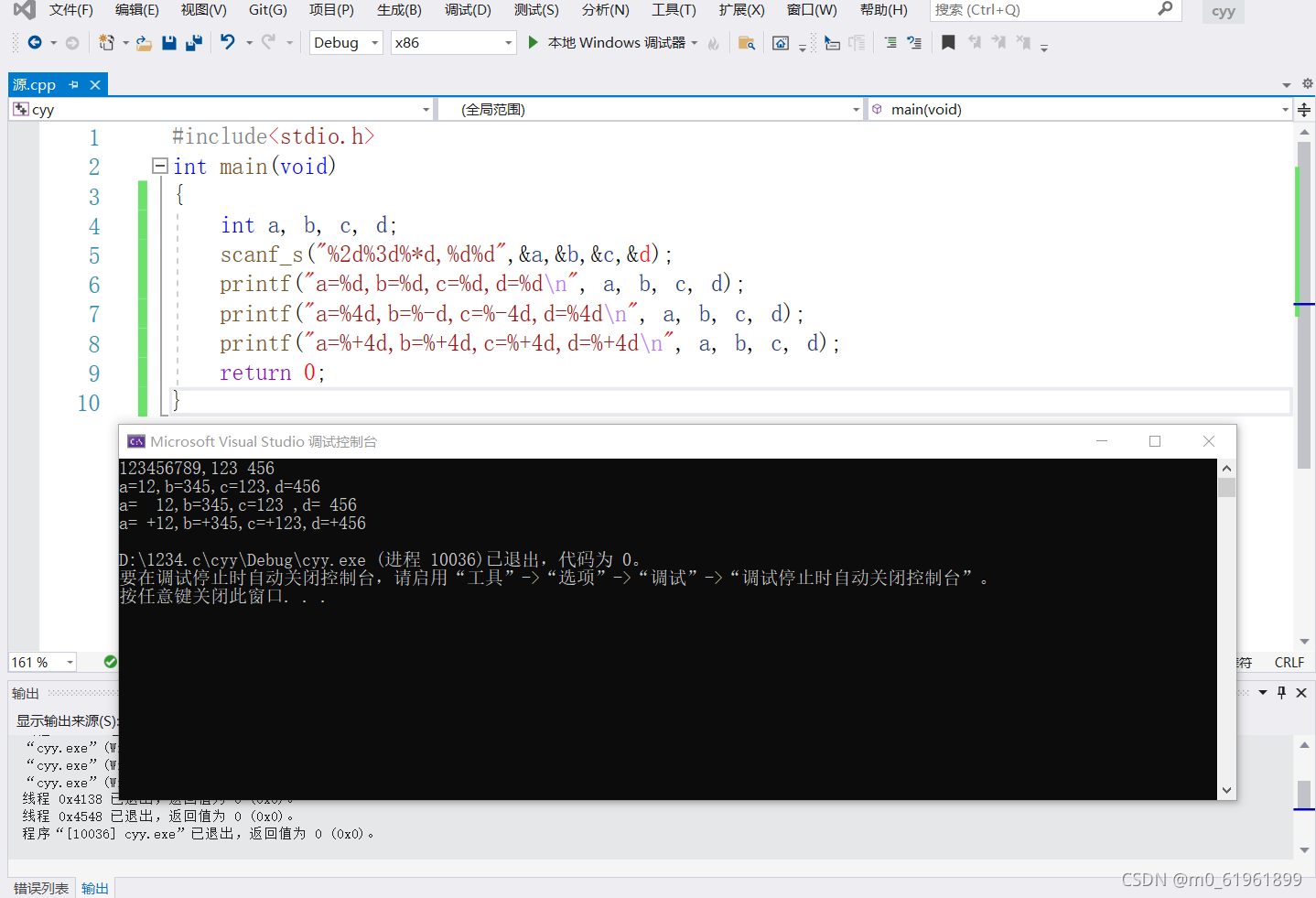Open the 项目(P) menu
Image resolution: width=1316 pixels, height=898 pixels.
point(331,10)
